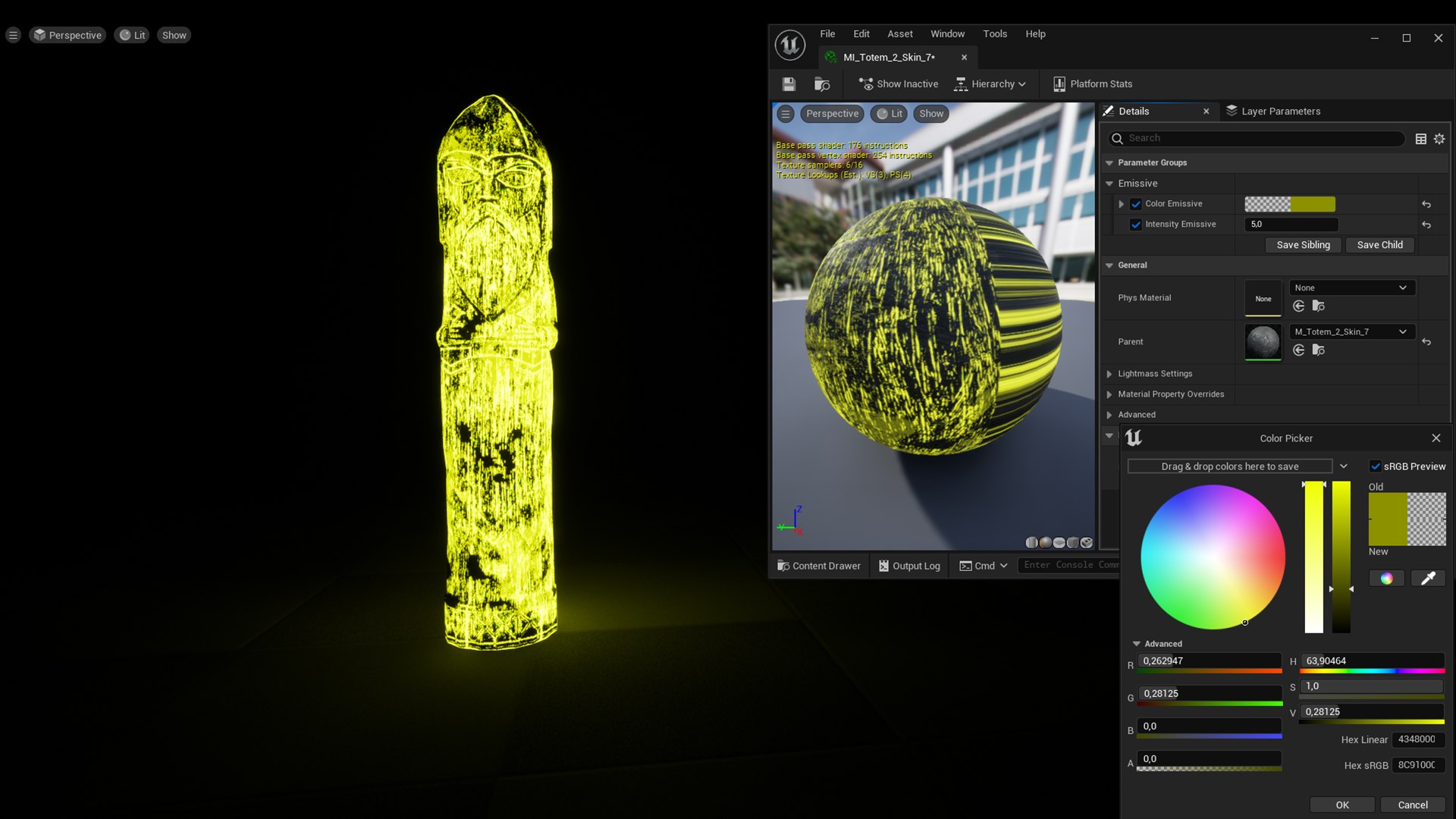
Task: Open Cmd console type dropdown
Action: pos(984,566)
